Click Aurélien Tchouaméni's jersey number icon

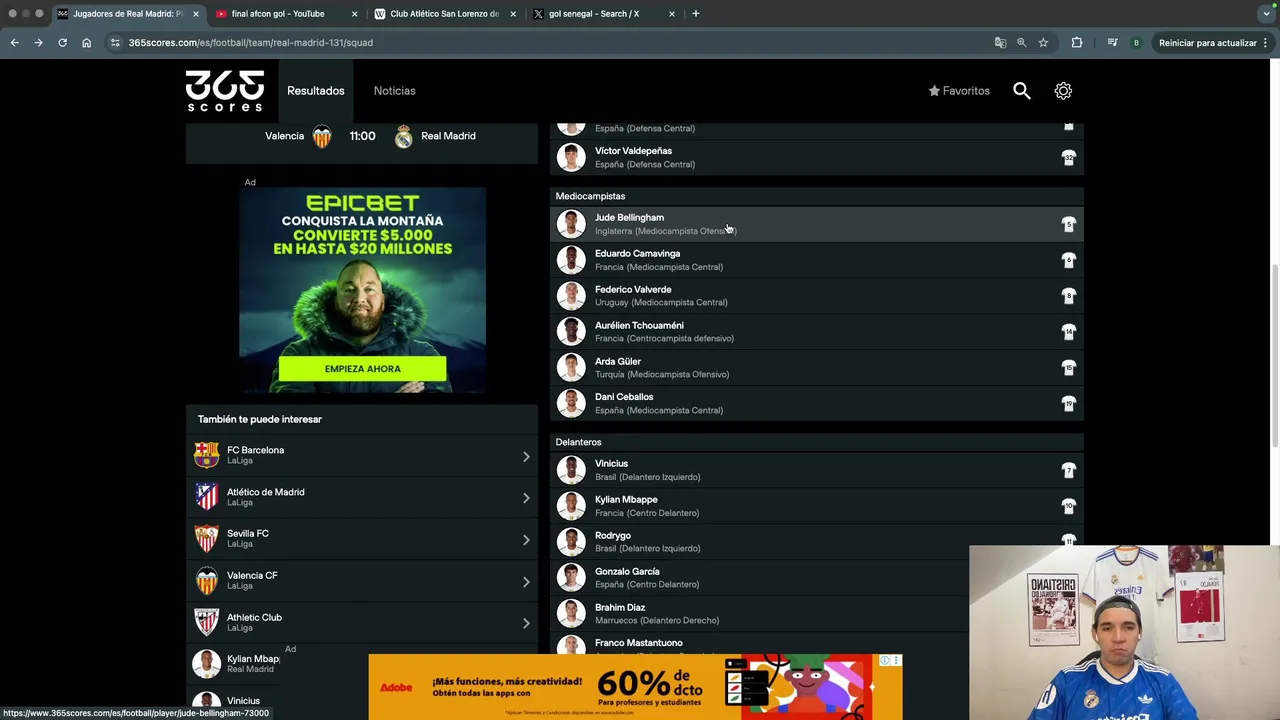tap(1069, 332)
